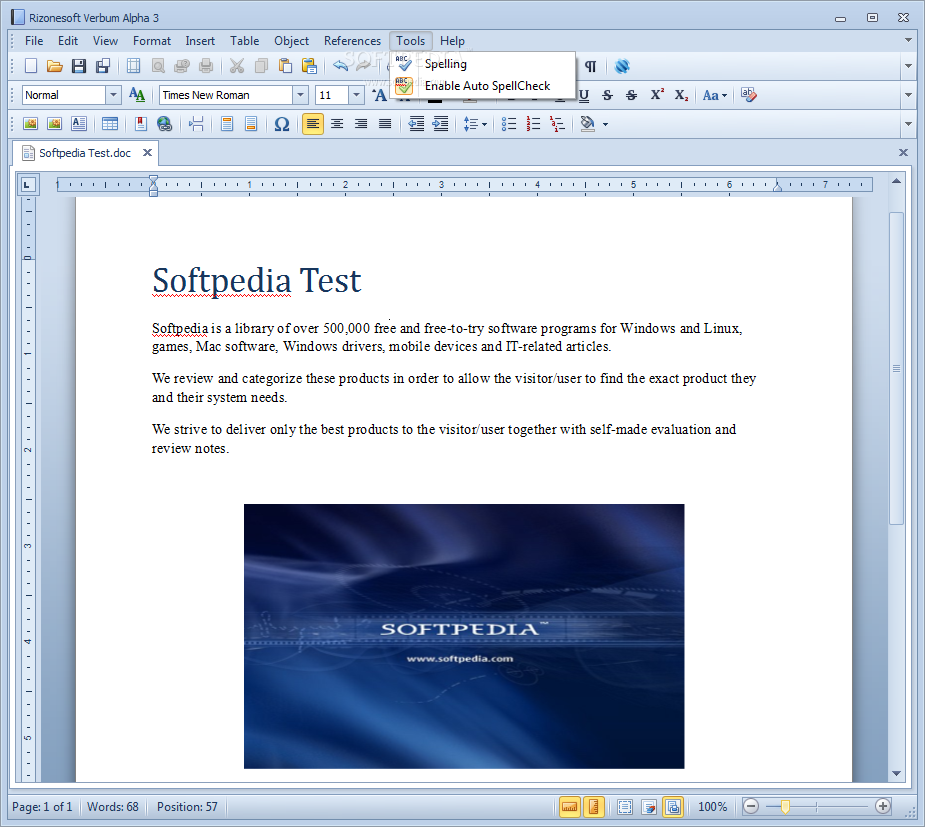This screenshot has height=827, width=925.
Task: Toggle numbered list
Action: [x=533, y=124]
